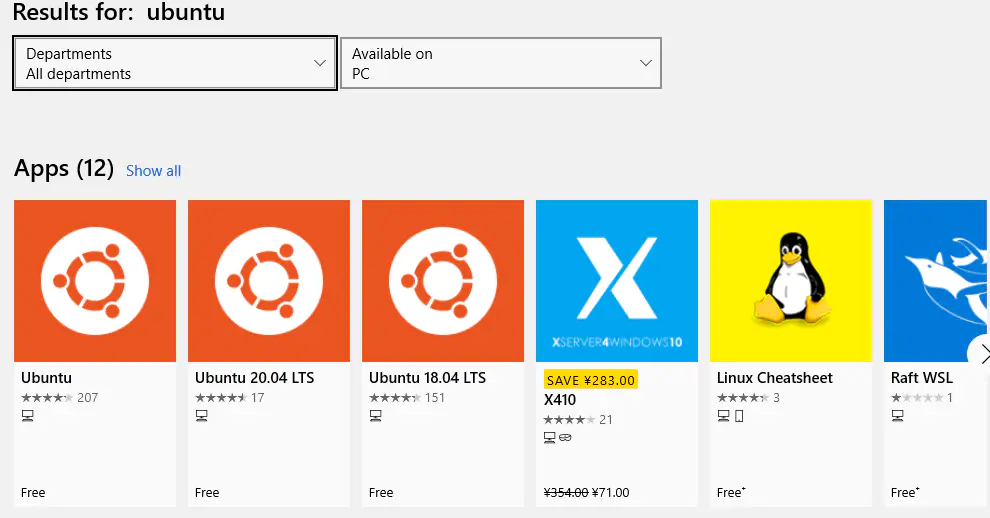Click the Free price under Ubuntu 20.04 LTS
The height and width of the screenshot is (518, 990).
pyautogui.click(x=207, y=493)
